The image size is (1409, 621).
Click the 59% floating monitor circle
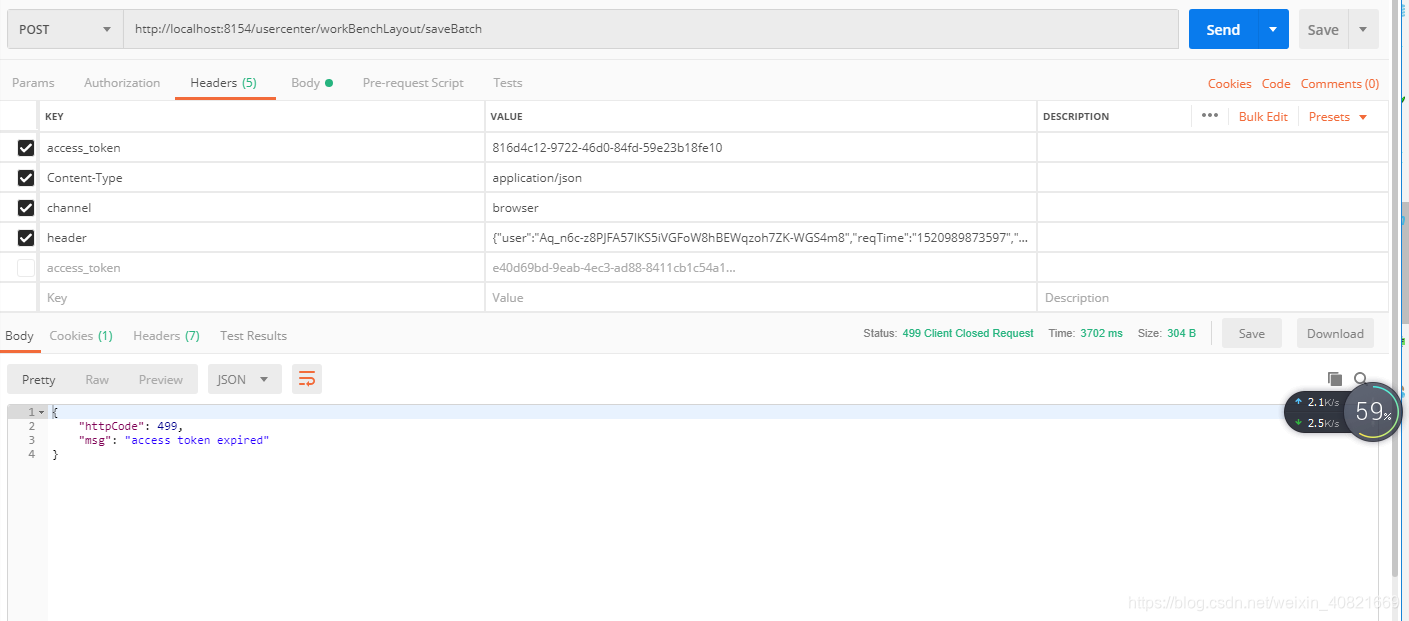(1373, 411)
